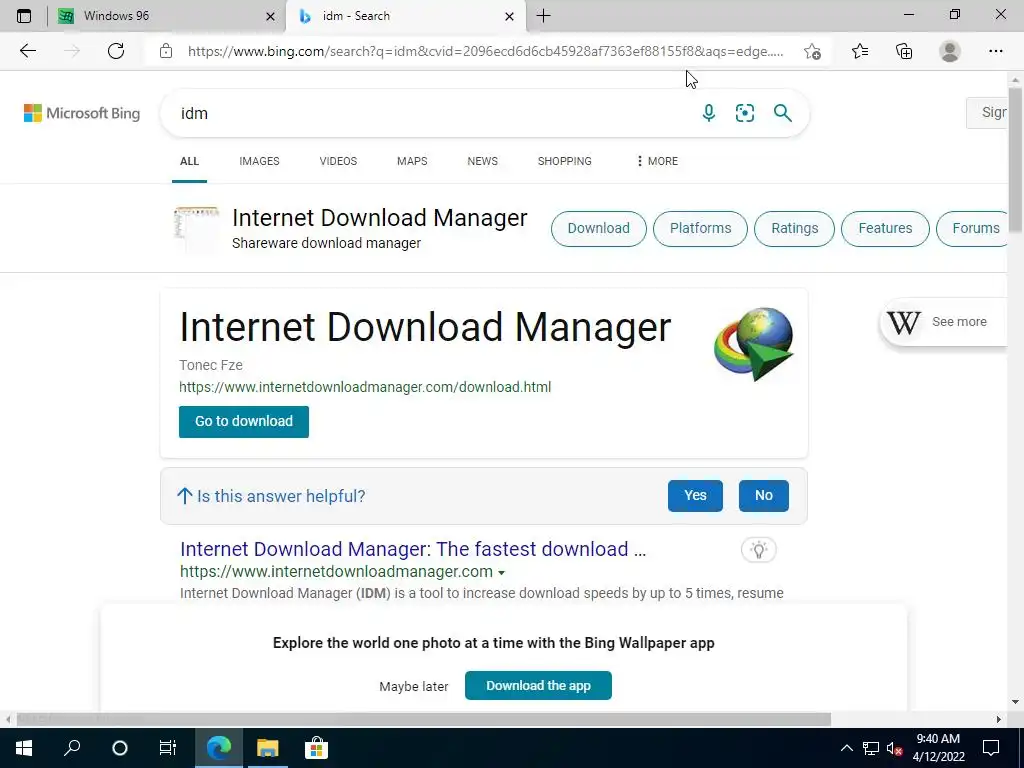The height and width of the screenshot is (768, 1024).
Task: Expand the MORE search categories menu
Action: (657, 161)
